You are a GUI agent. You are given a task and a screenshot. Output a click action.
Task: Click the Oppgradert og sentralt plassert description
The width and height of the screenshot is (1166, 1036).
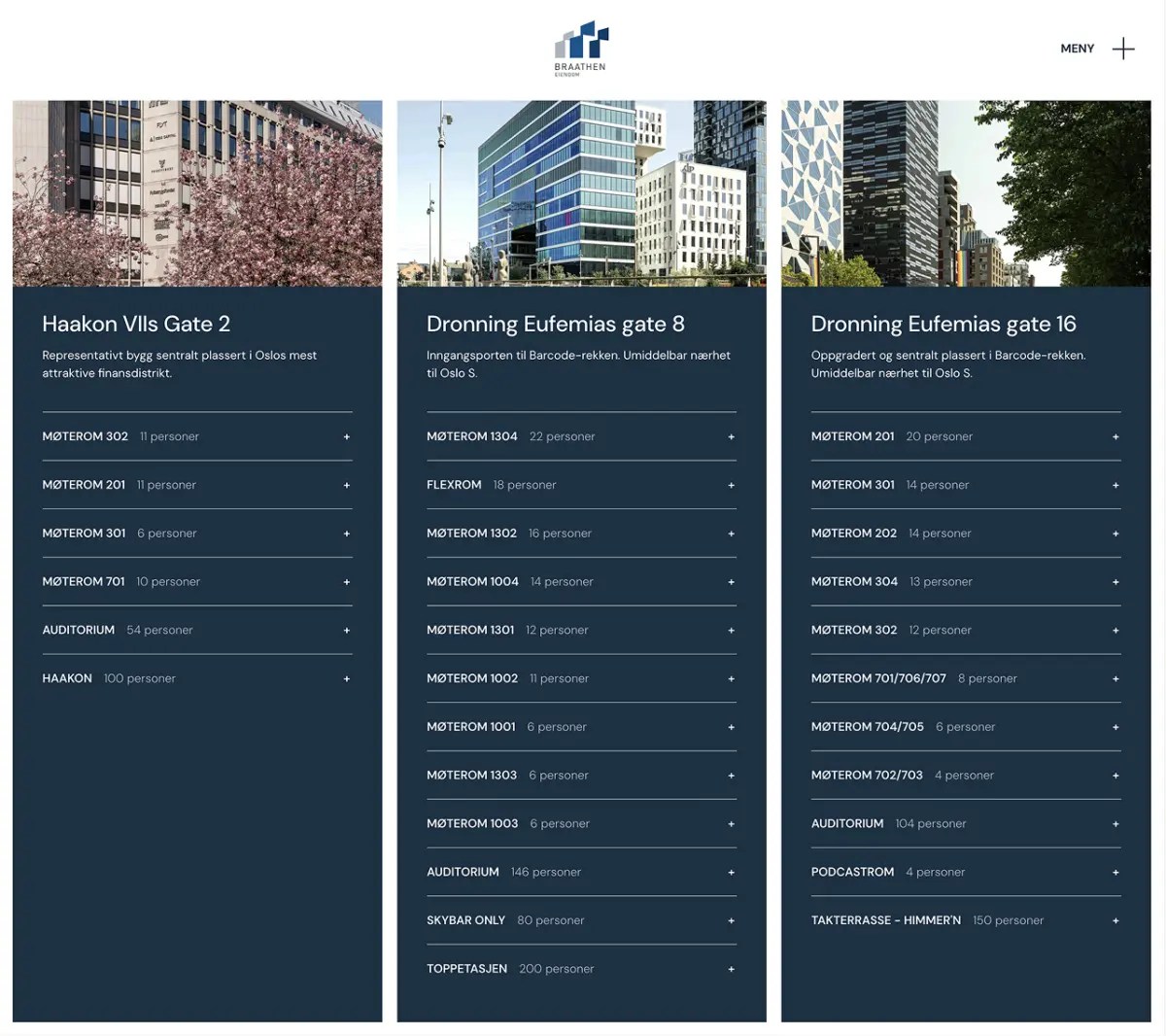click(x=948, y=364)
